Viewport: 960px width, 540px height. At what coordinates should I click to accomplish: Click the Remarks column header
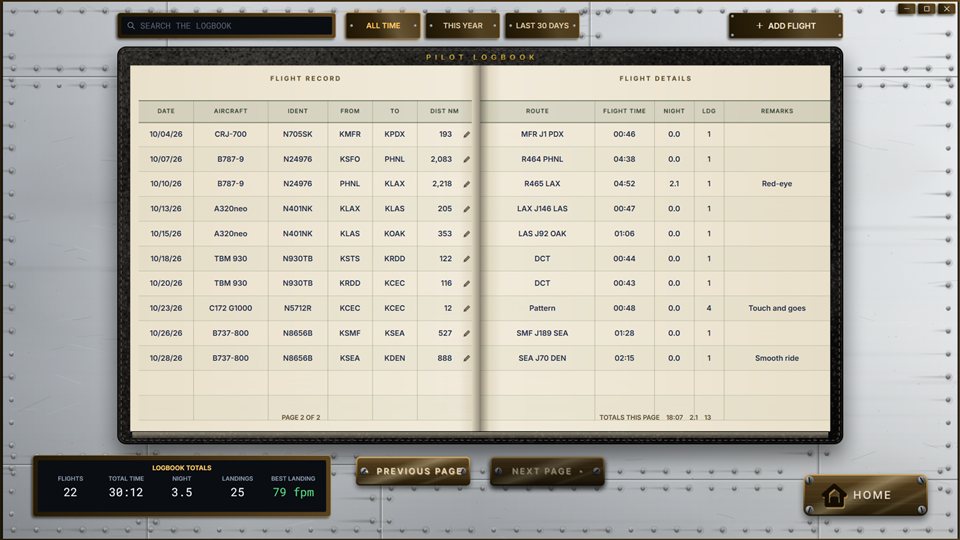pyautogui.click(x=777, y=111)
